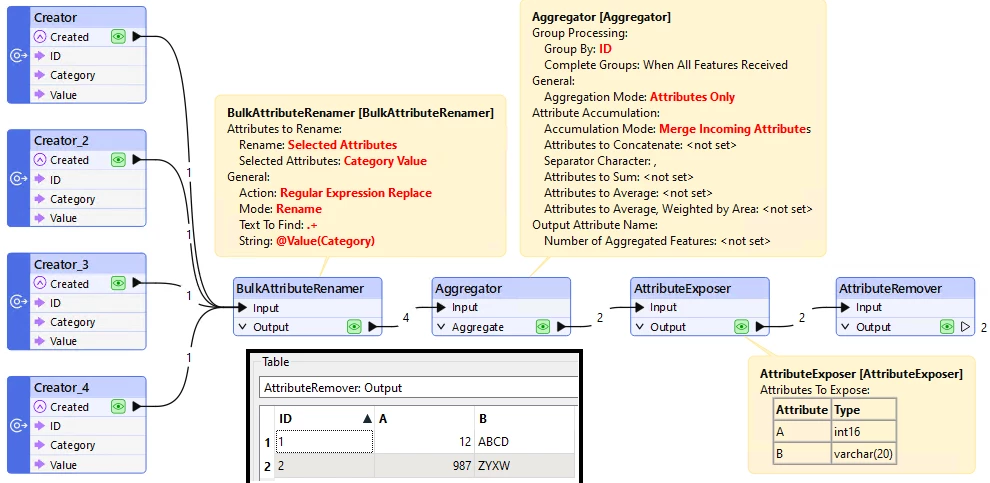Click column B header in table
Image resolution: width=990 pixels, height=483 pixels.
pyautogui.click(x=525, y=419)
